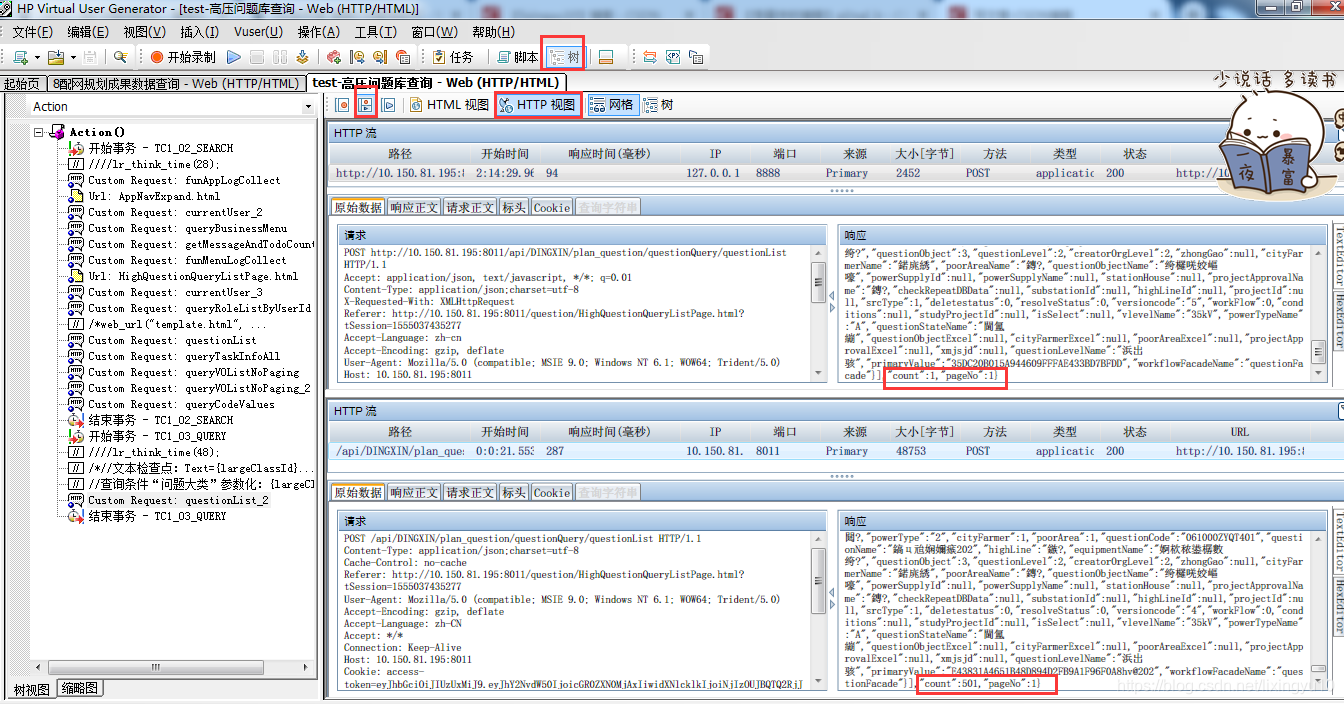The width and height of the screenshot is (1344, 704).
Task: Switch to HTTP 视图
Action: click(x=537, y=104)
